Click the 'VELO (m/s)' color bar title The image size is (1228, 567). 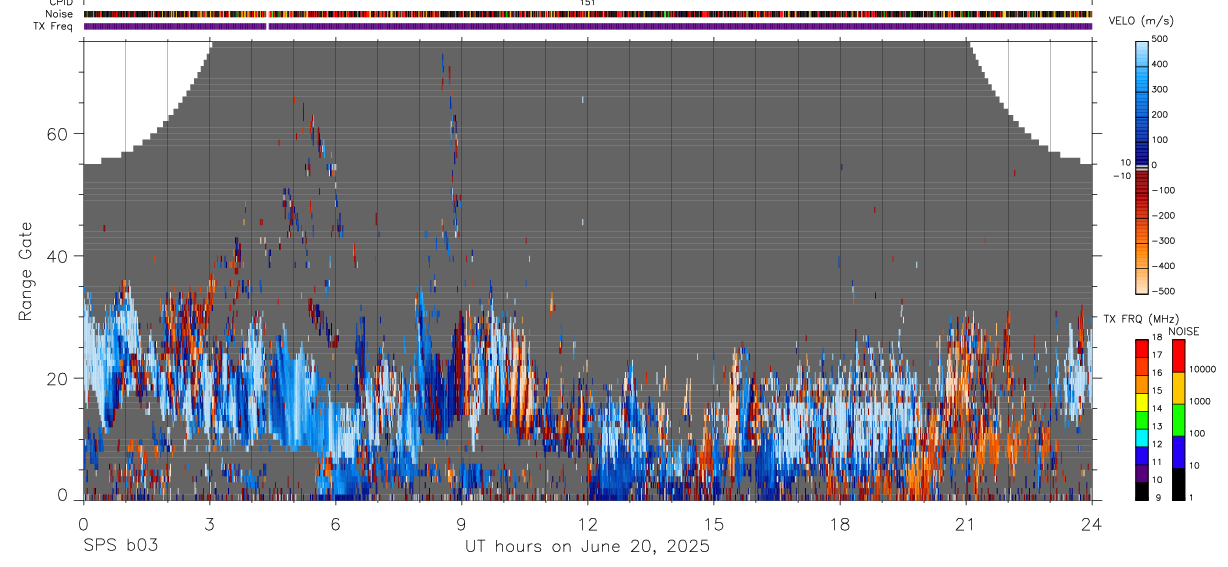(x=1140, y=21)
